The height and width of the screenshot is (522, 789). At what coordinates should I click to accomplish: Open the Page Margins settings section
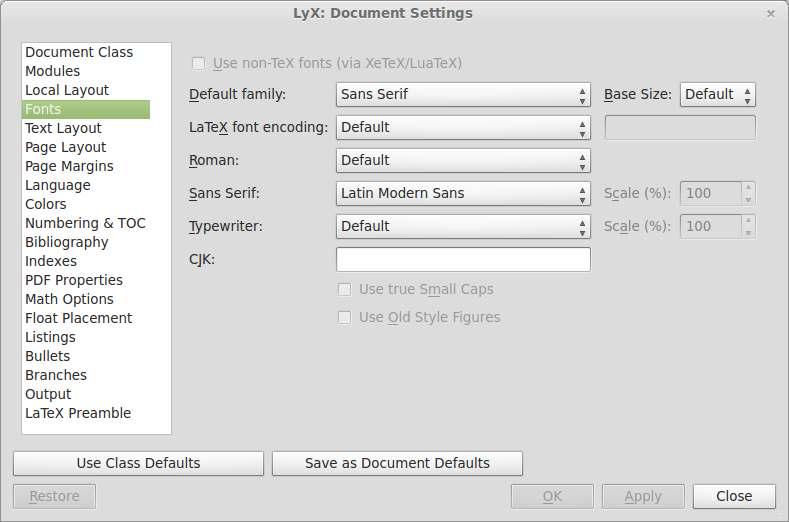69,166
